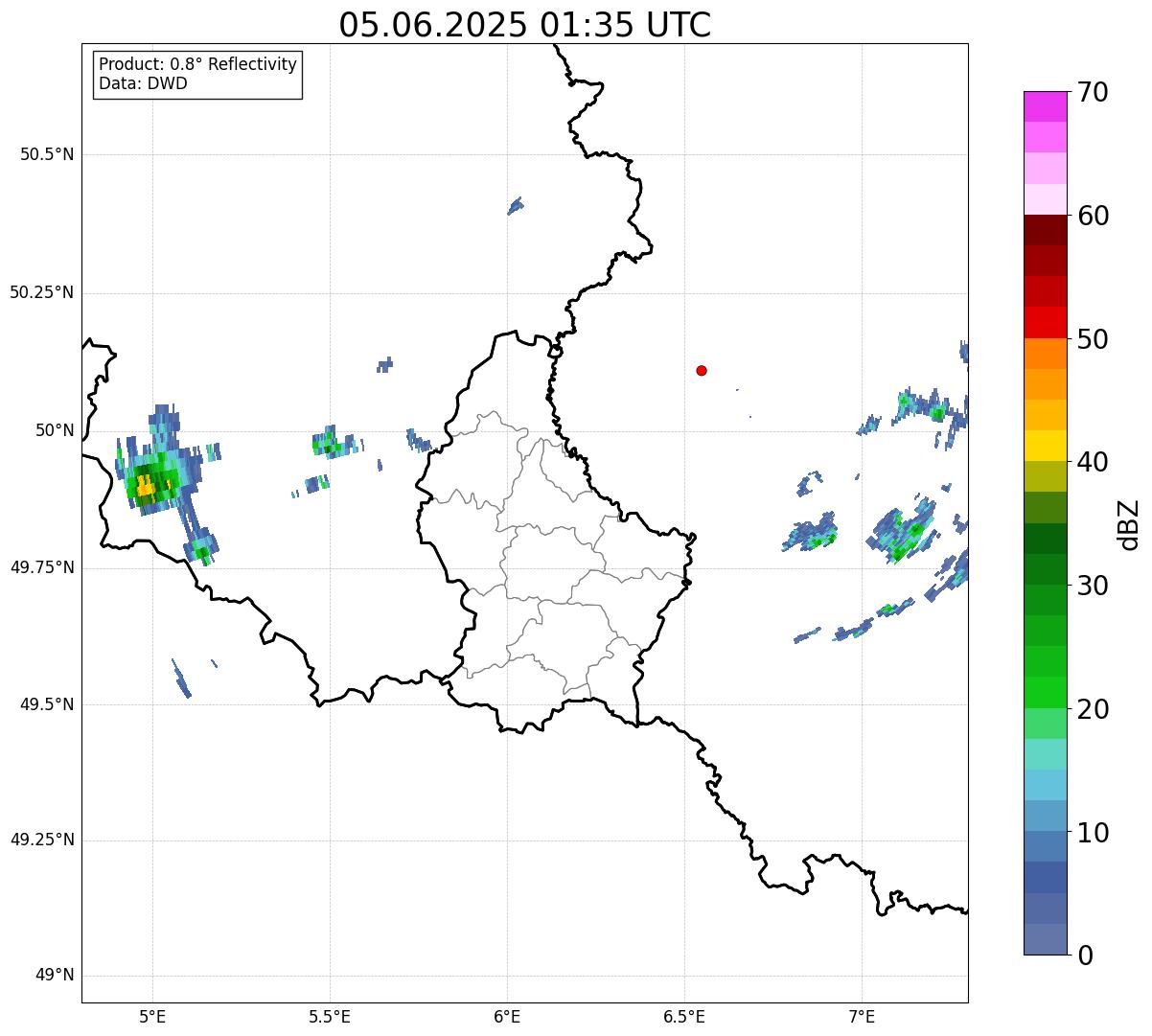
Task: Click the 5.5°E longitude label
Action: pos(330,1016)
